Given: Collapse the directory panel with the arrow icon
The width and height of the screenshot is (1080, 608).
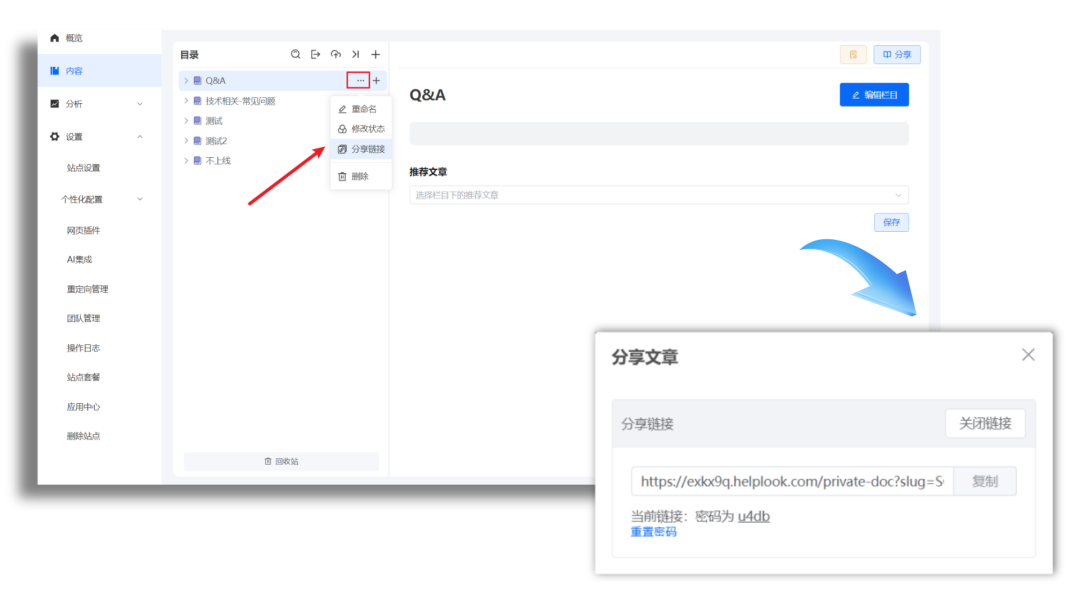Looking at the screenshot, I should [357, 55].
